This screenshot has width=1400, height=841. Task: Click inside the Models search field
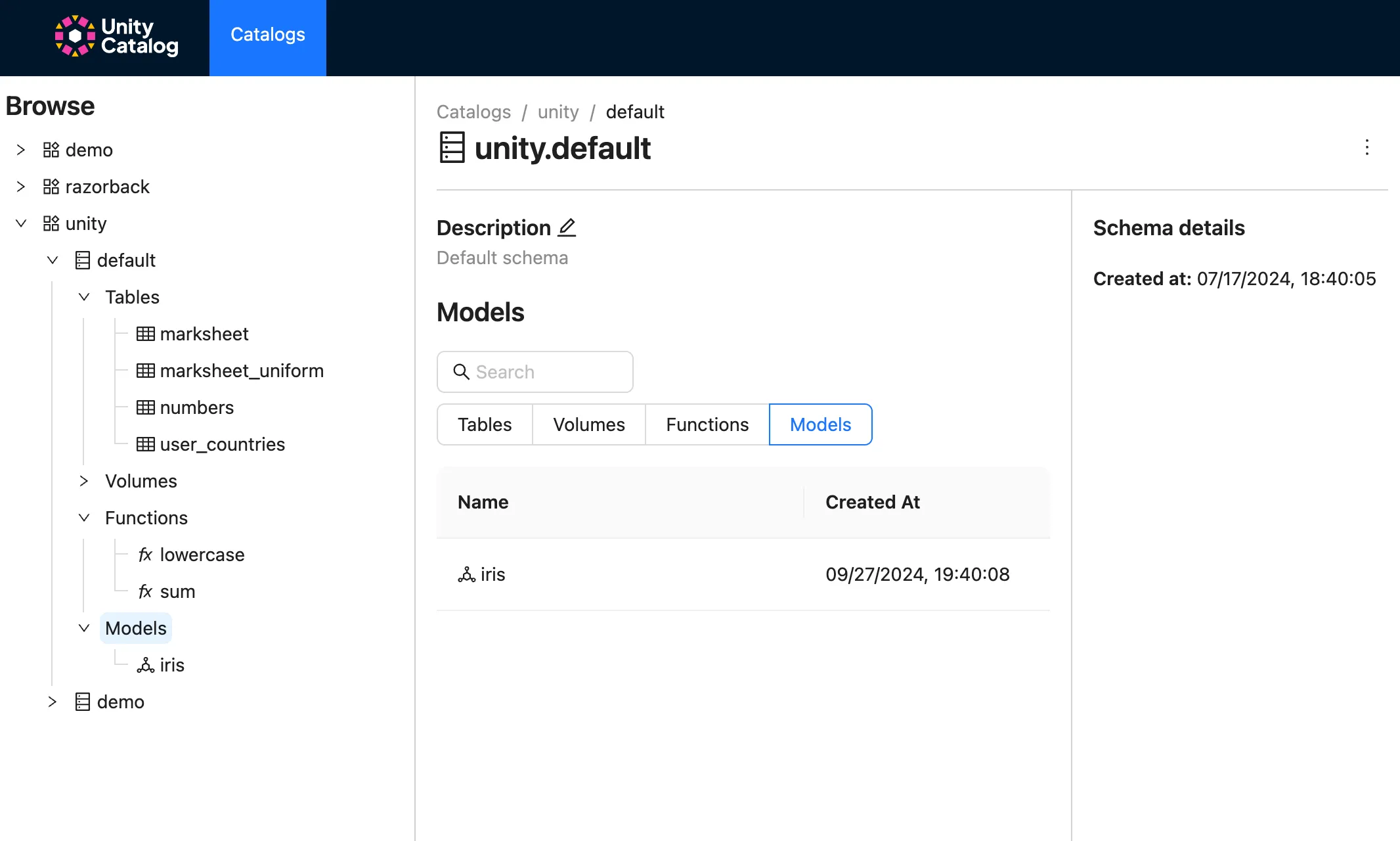[535, 372]
